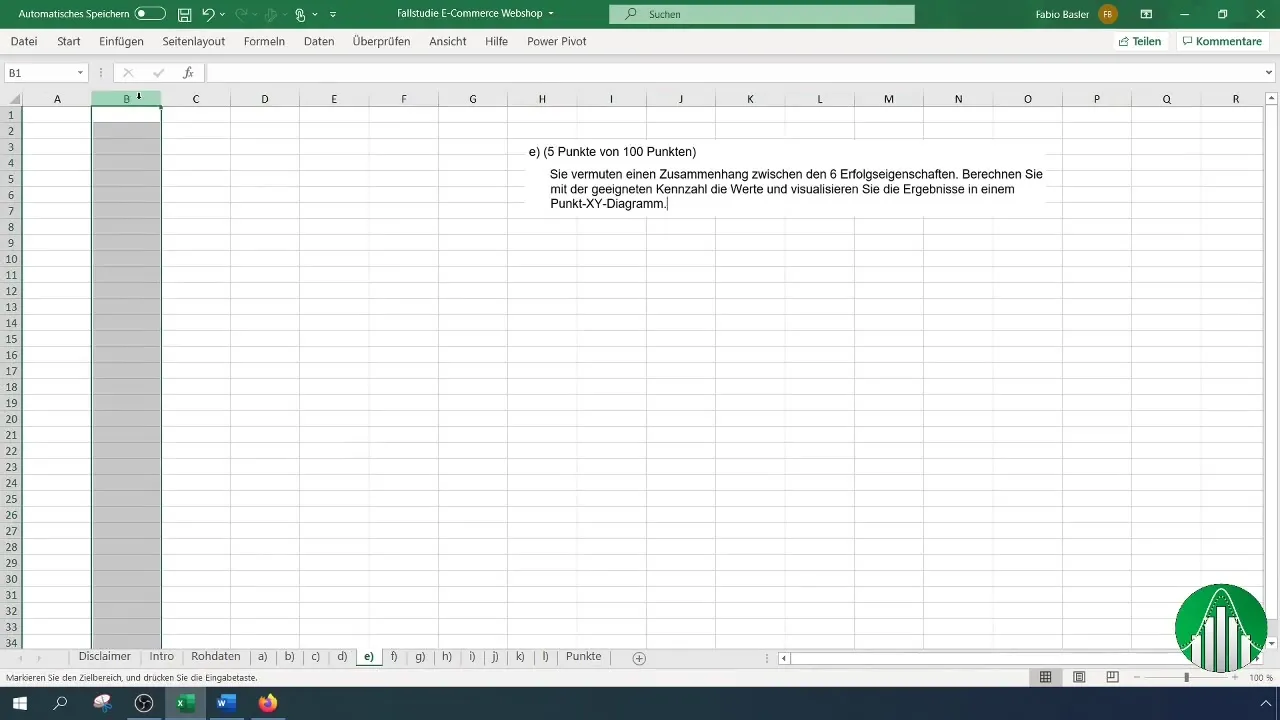Open the Überprüfen ribbon tab
Viewport: 1280px width, 720px height.
point(381,41)
